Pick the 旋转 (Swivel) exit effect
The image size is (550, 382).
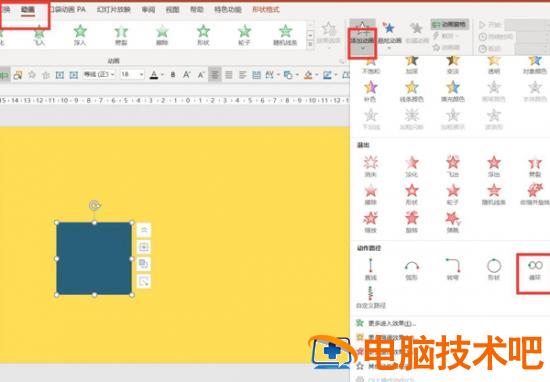[x=412, y=222]
